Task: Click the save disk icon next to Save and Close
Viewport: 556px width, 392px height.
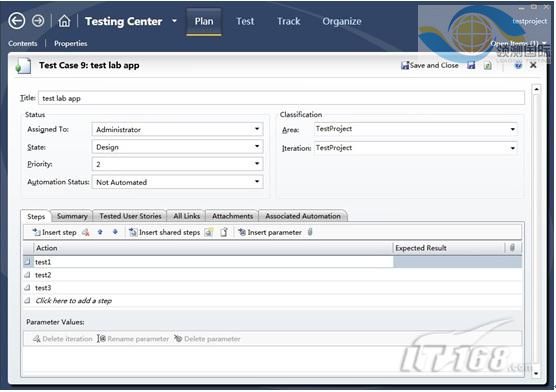Action: tap(471, 65)
